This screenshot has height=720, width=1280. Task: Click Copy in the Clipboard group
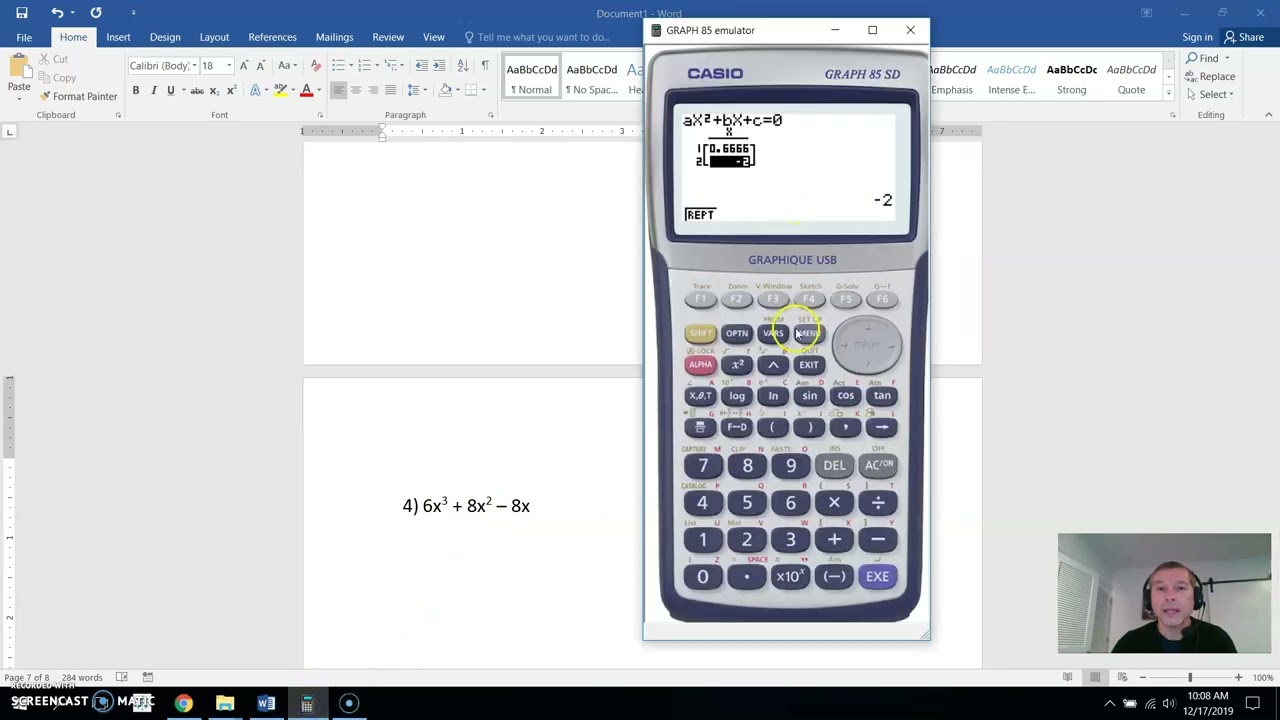point(56,77)
